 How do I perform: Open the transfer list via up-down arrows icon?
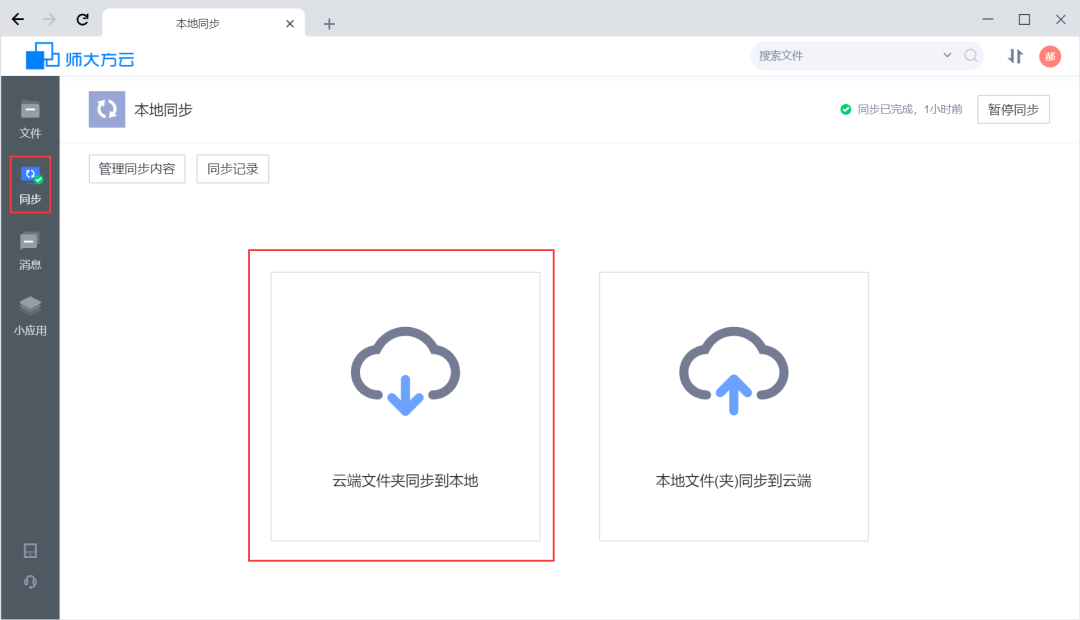tap(1014, 56)
